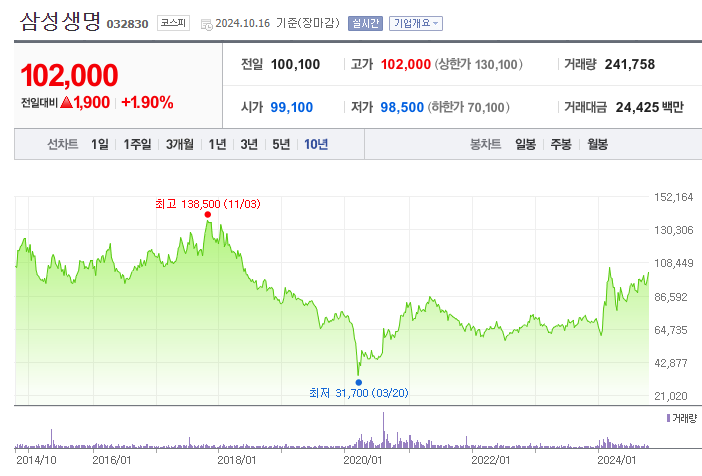Click the 108,449 y-axis label

pyautogui.click(x=673, y=263)
